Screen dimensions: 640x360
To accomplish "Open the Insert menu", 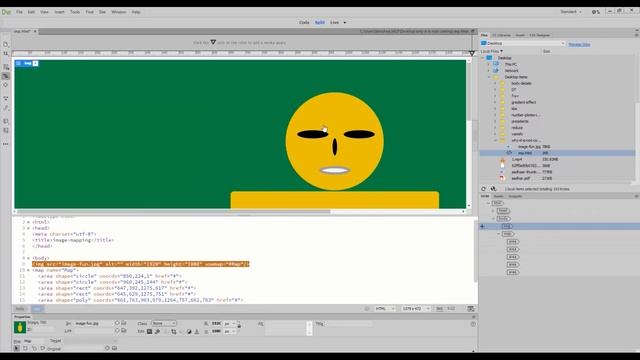I will tap(60, 12).
